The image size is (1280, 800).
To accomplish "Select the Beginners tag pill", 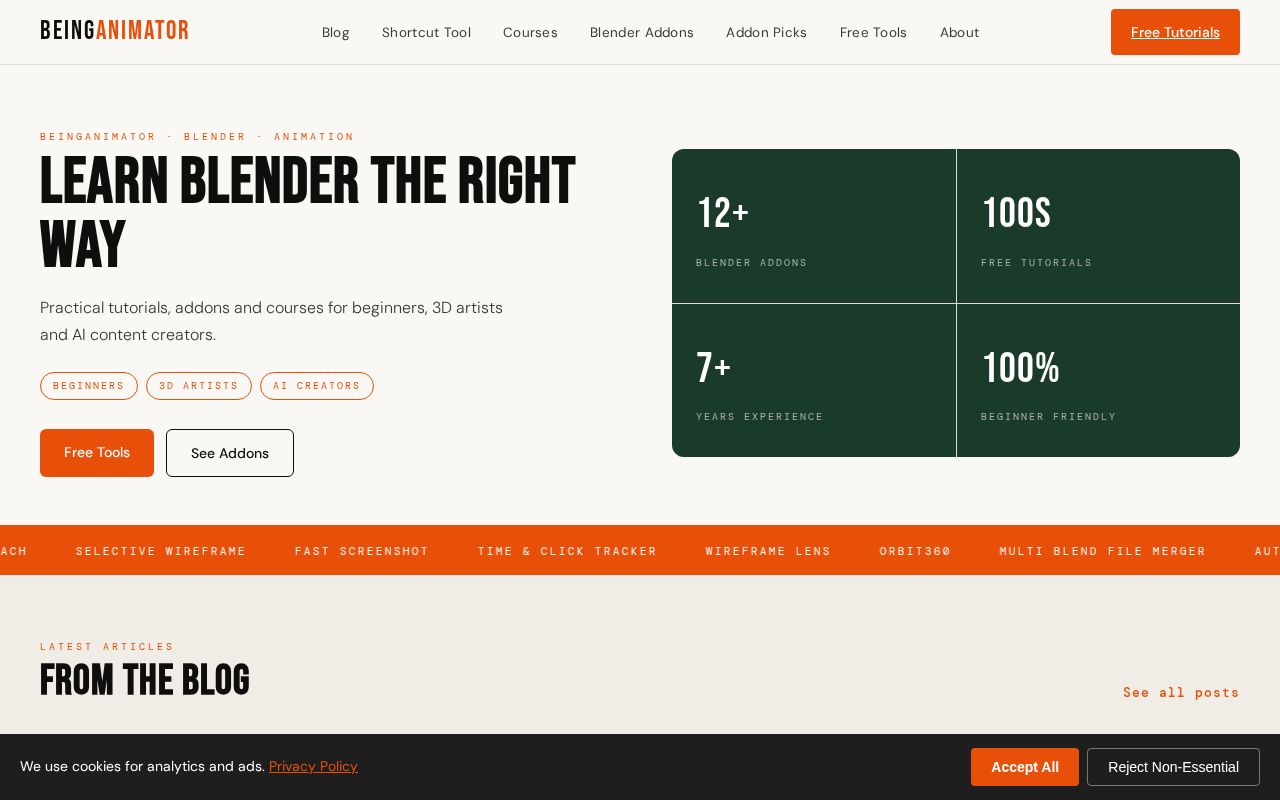I will (x=89, y=386).
